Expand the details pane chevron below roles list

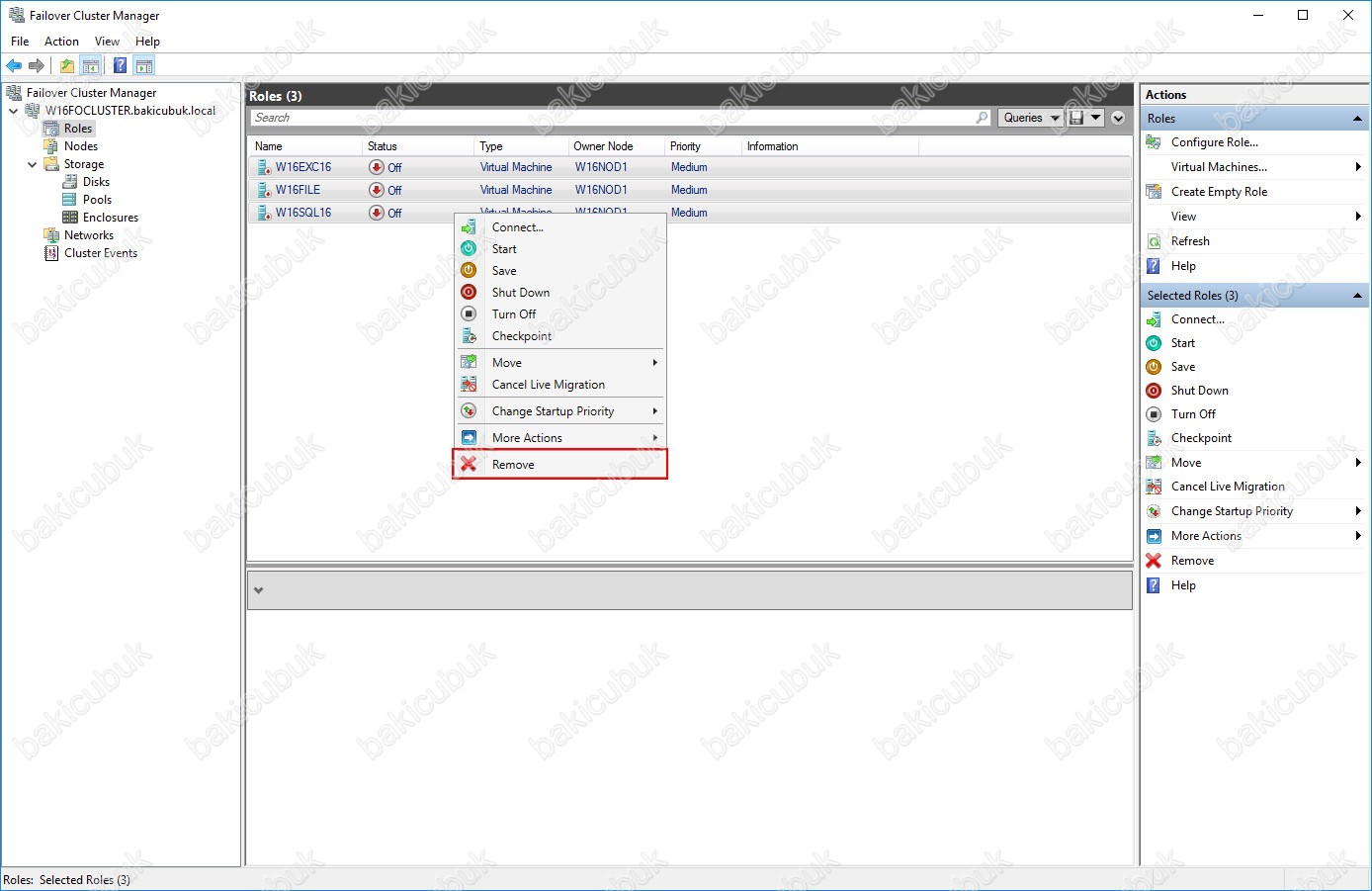click(x=259, y=590)
